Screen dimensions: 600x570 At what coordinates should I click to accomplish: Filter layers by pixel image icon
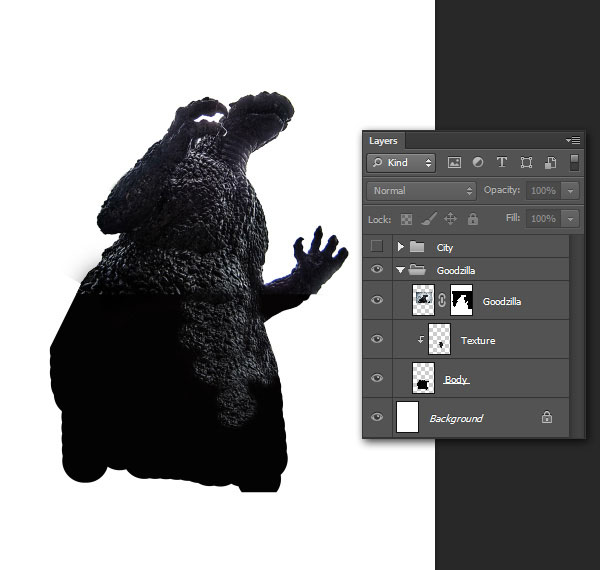pos(454,163)
